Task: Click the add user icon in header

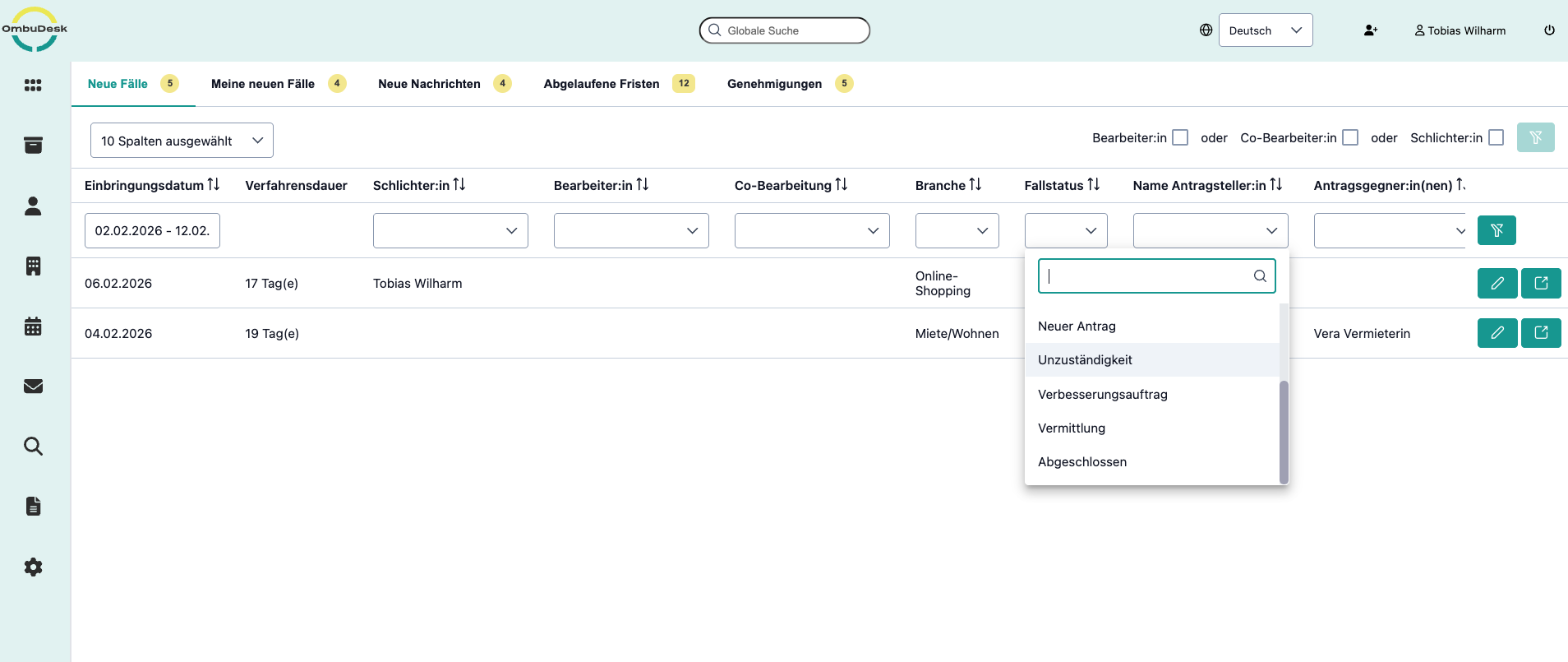Action: click(x=1370, y=30)
